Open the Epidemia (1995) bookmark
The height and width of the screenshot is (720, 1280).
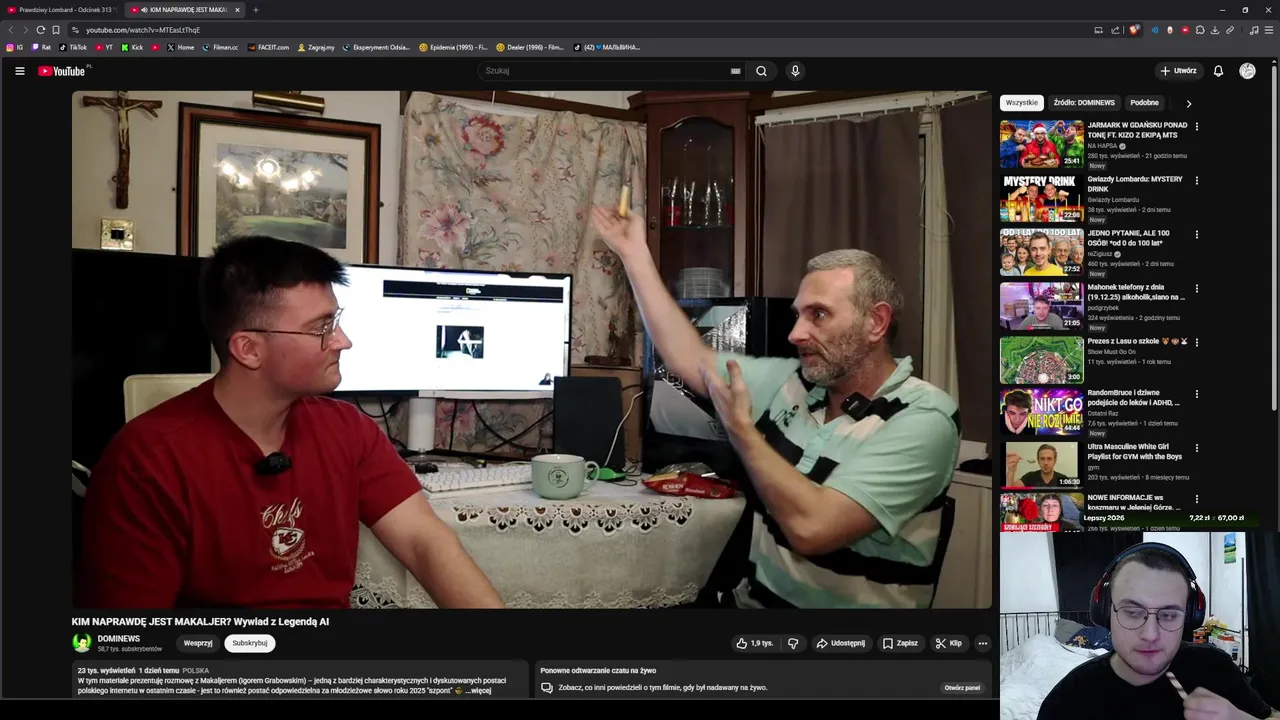pyautogui.click(x=454, y=47)
